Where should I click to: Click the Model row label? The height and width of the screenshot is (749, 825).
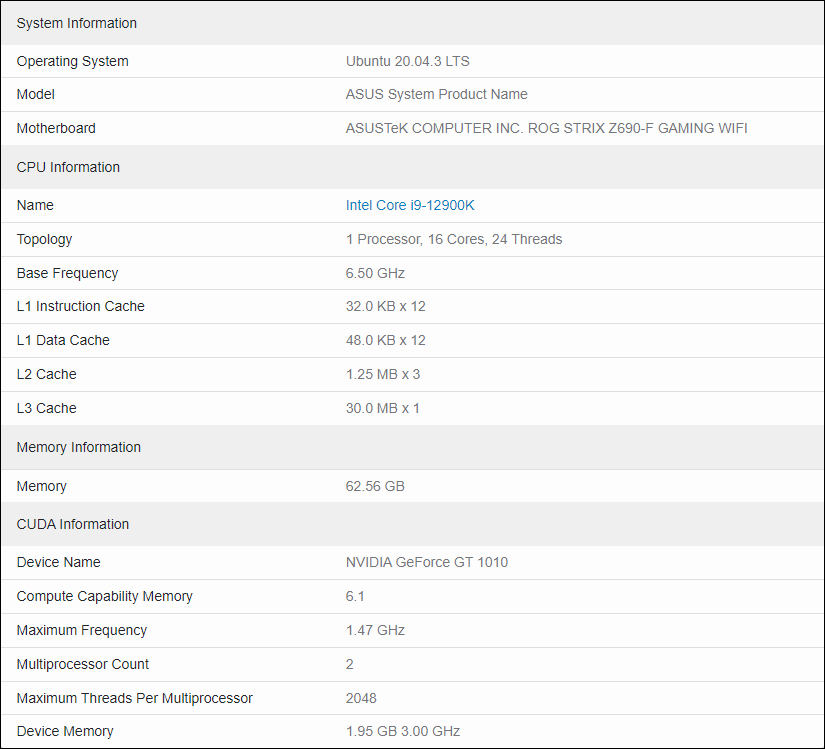[x=36, y=94]
